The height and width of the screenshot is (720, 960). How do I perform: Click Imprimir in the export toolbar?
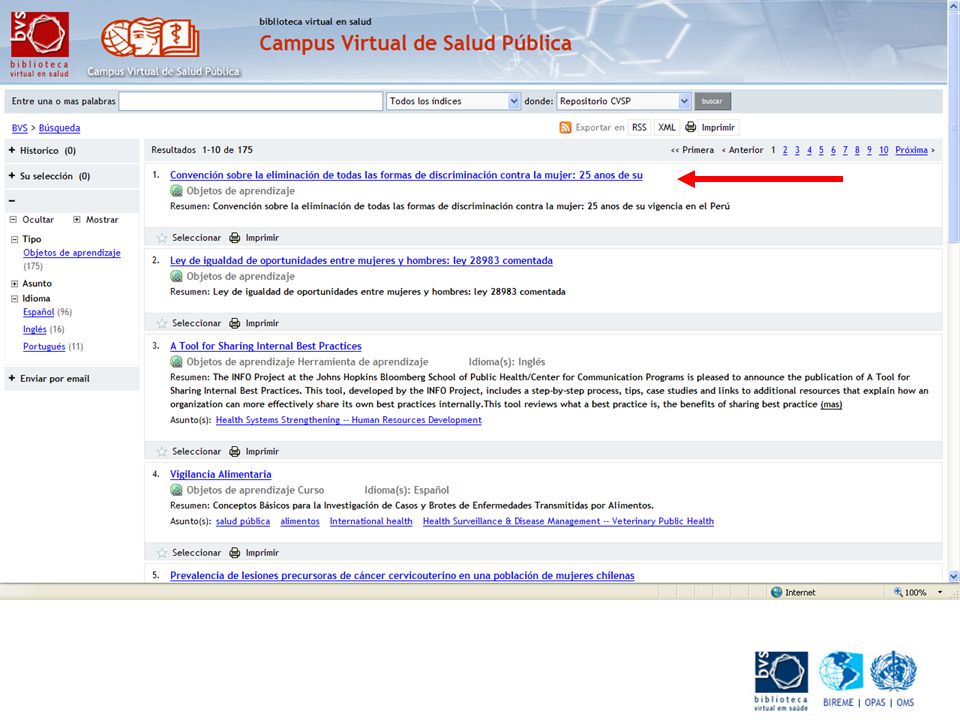click(718, 127)
